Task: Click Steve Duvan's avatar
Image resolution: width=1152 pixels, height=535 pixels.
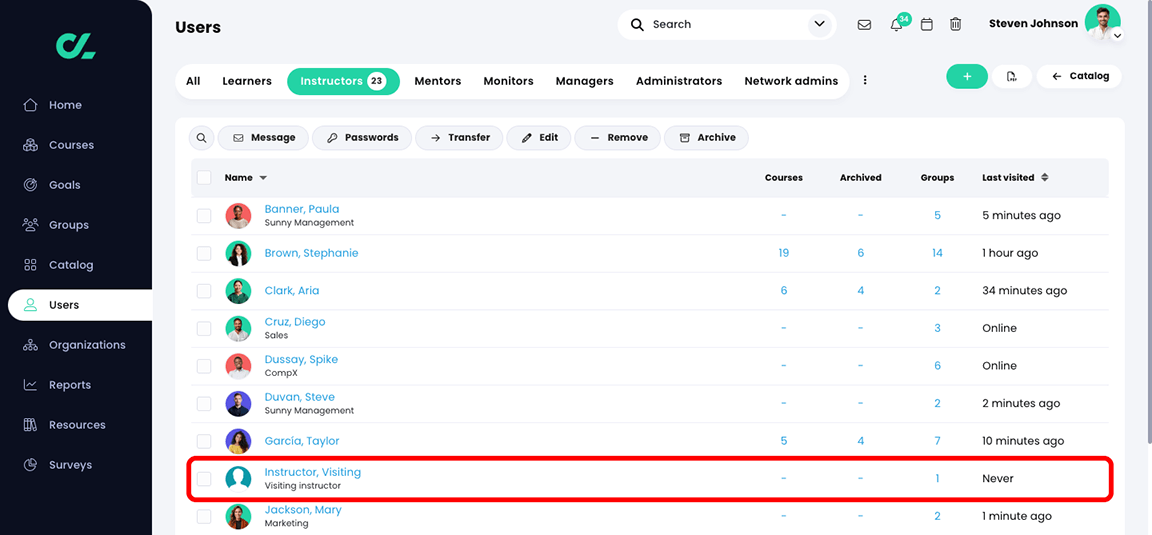Action: 238,403
